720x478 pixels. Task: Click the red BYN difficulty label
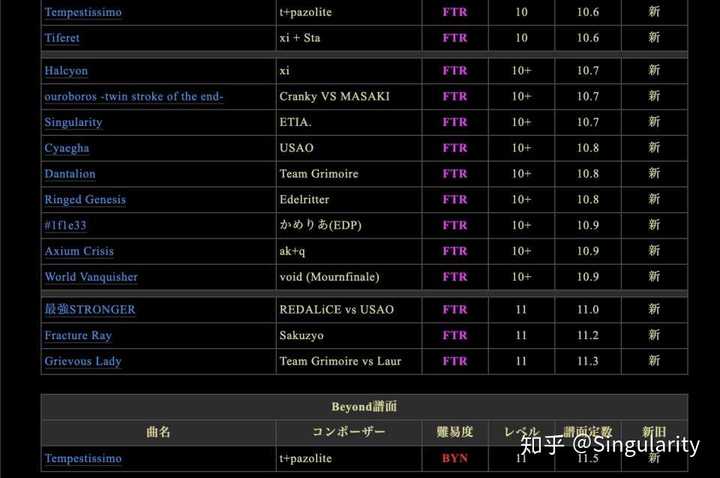pos(455,458)
